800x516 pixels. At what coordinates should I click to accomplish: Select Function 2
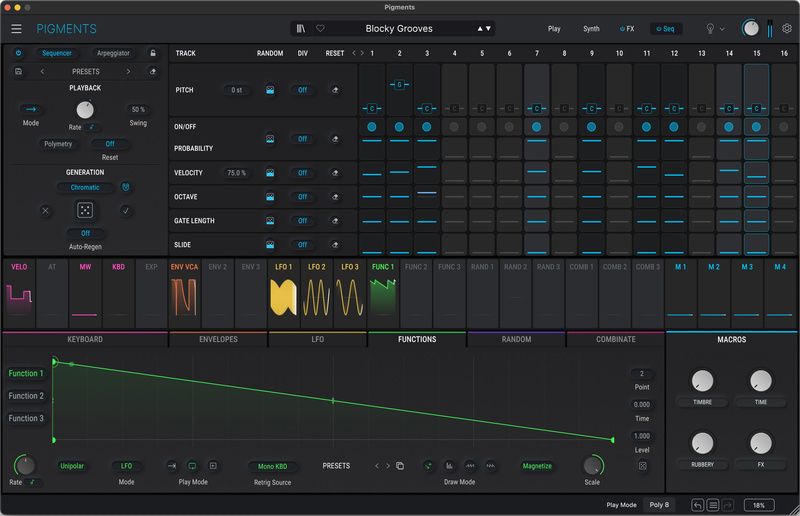click(26, 396)
